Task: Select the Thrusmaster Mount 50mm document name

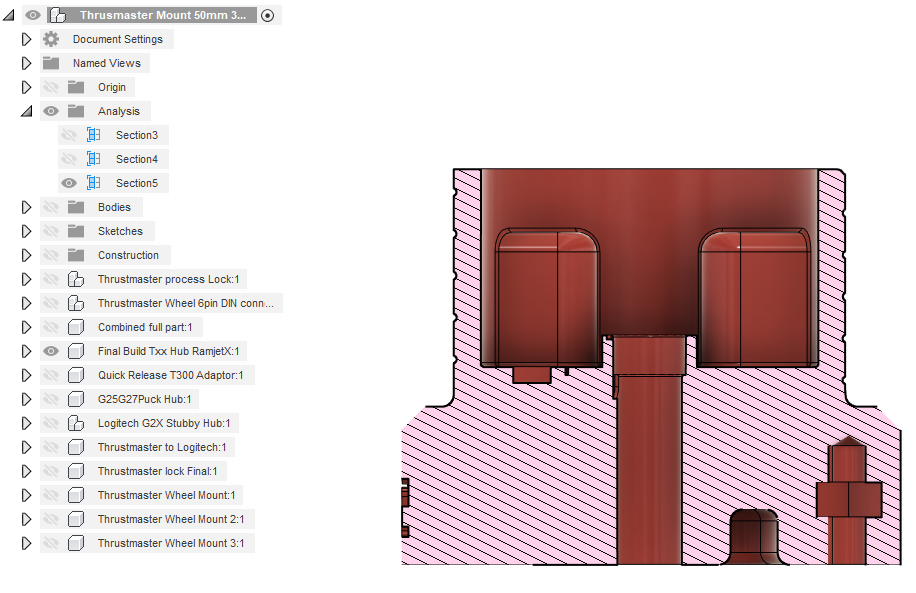Action: point(163,15)
